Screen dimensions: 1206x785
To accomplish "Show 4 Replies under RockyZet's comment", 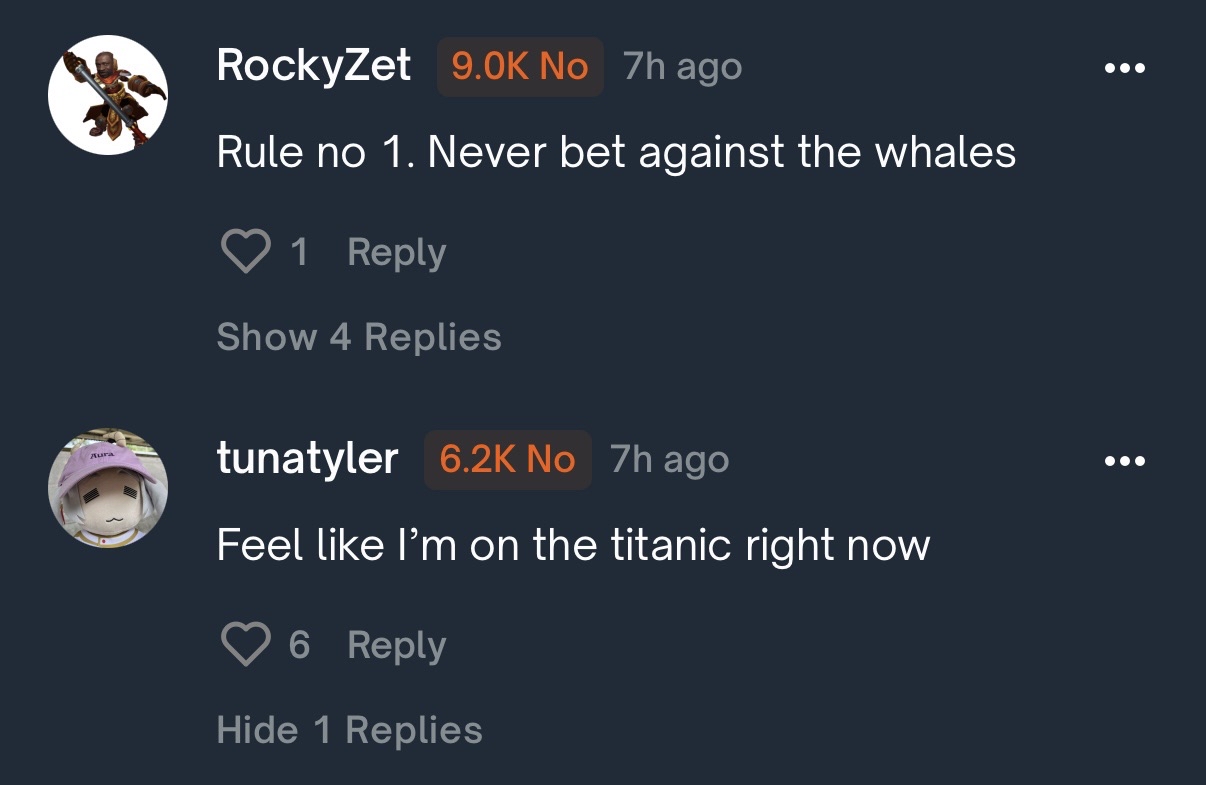I will point(359,337).
